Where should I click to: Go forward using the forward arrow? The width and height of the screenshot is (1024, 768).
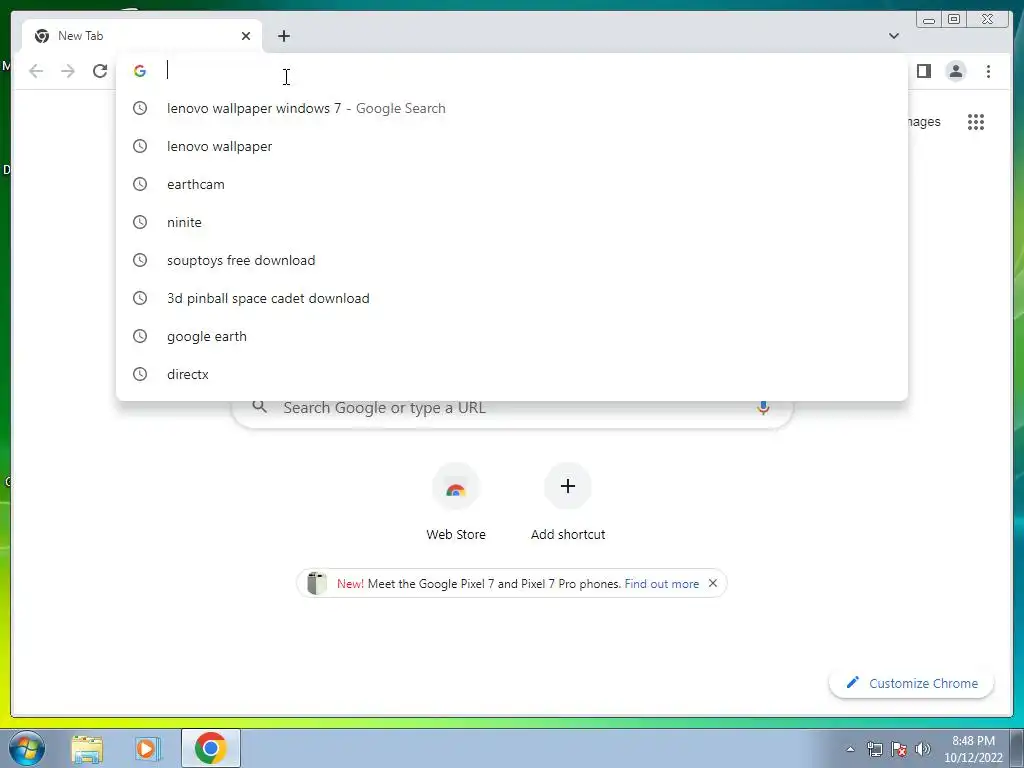click(68, 71)
